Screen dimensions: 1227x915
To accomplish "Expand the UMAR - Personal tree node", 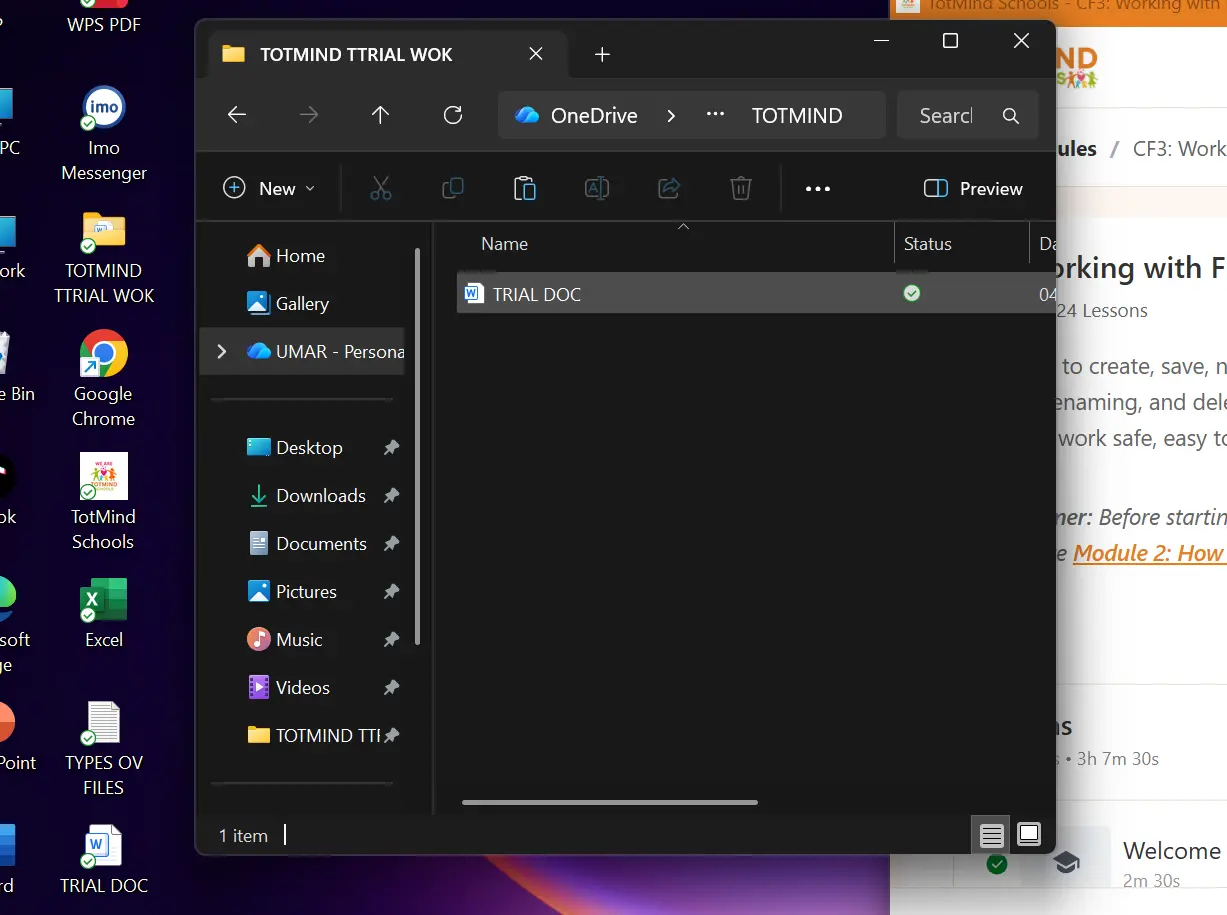I will 222,351.
